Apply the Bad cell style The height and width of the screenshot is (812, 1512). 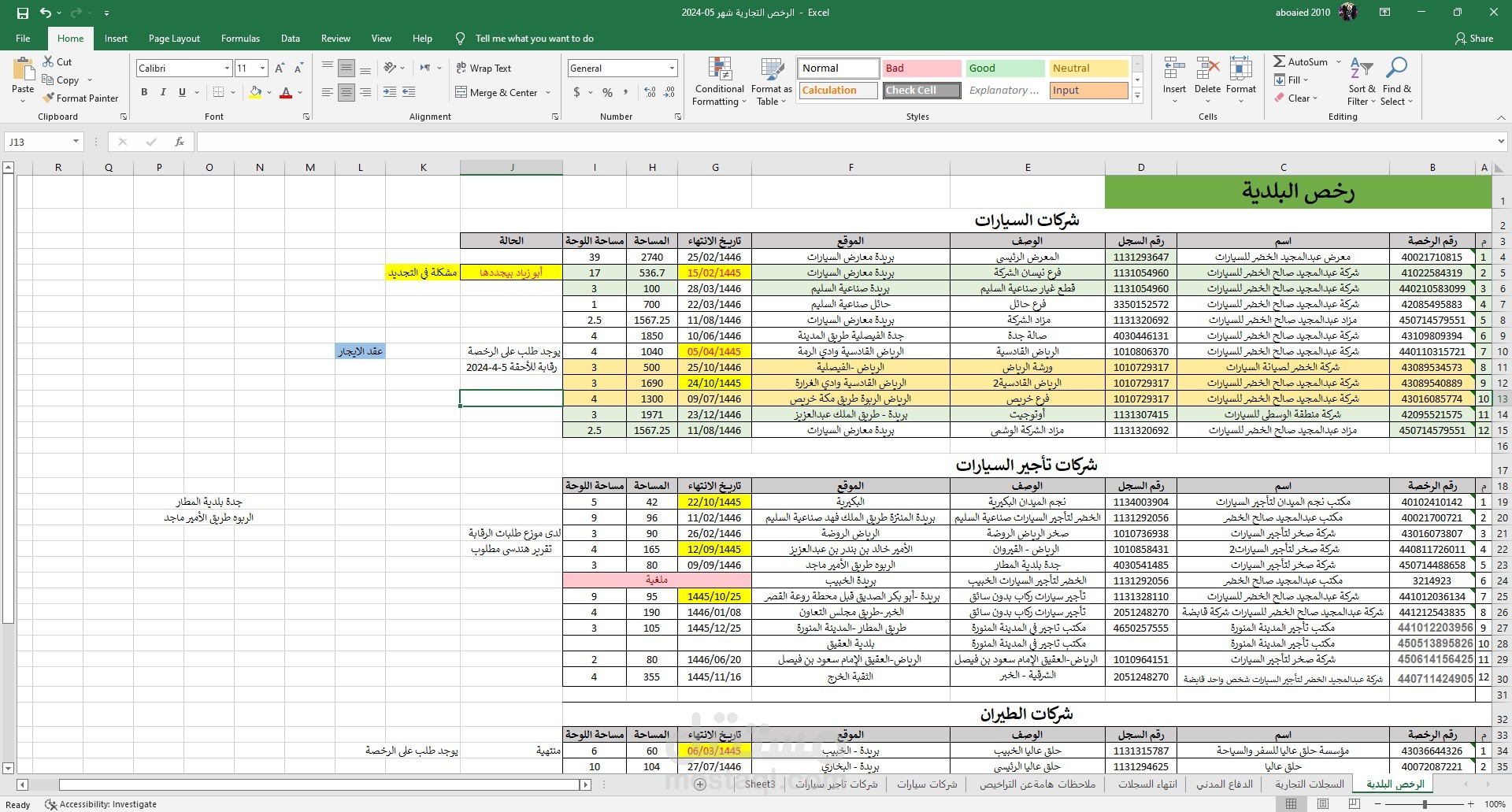[x=921, y=69]
